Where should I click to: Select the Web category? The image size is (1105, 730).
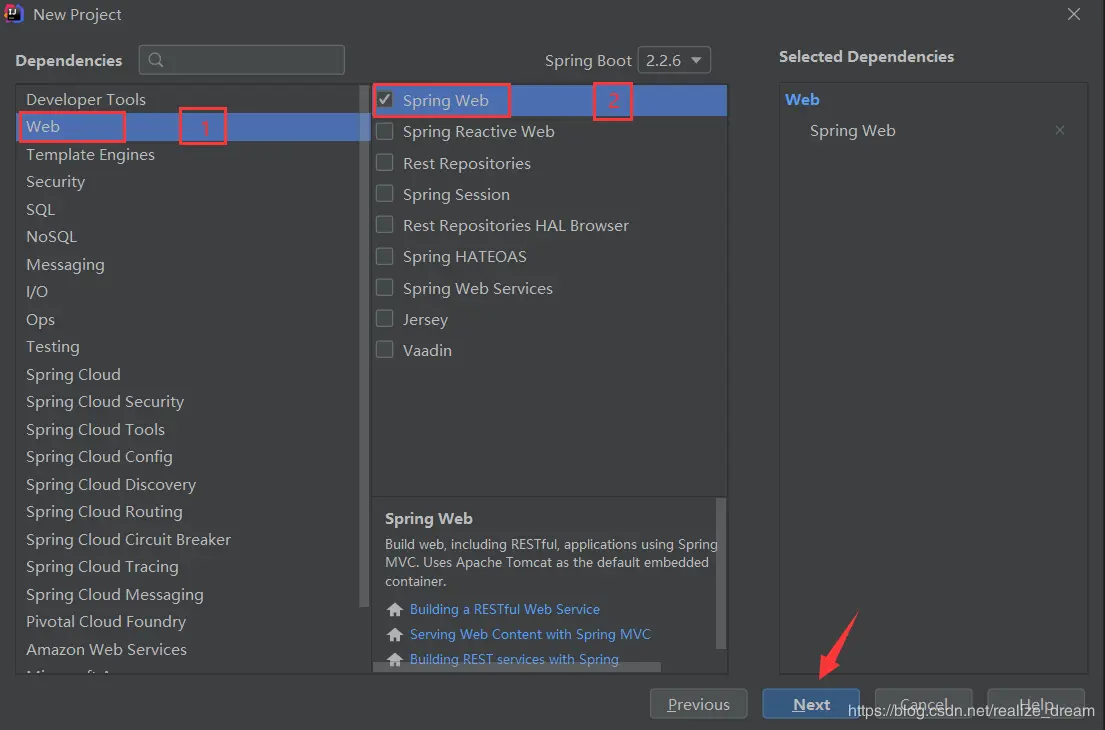(x=188, y=127)
